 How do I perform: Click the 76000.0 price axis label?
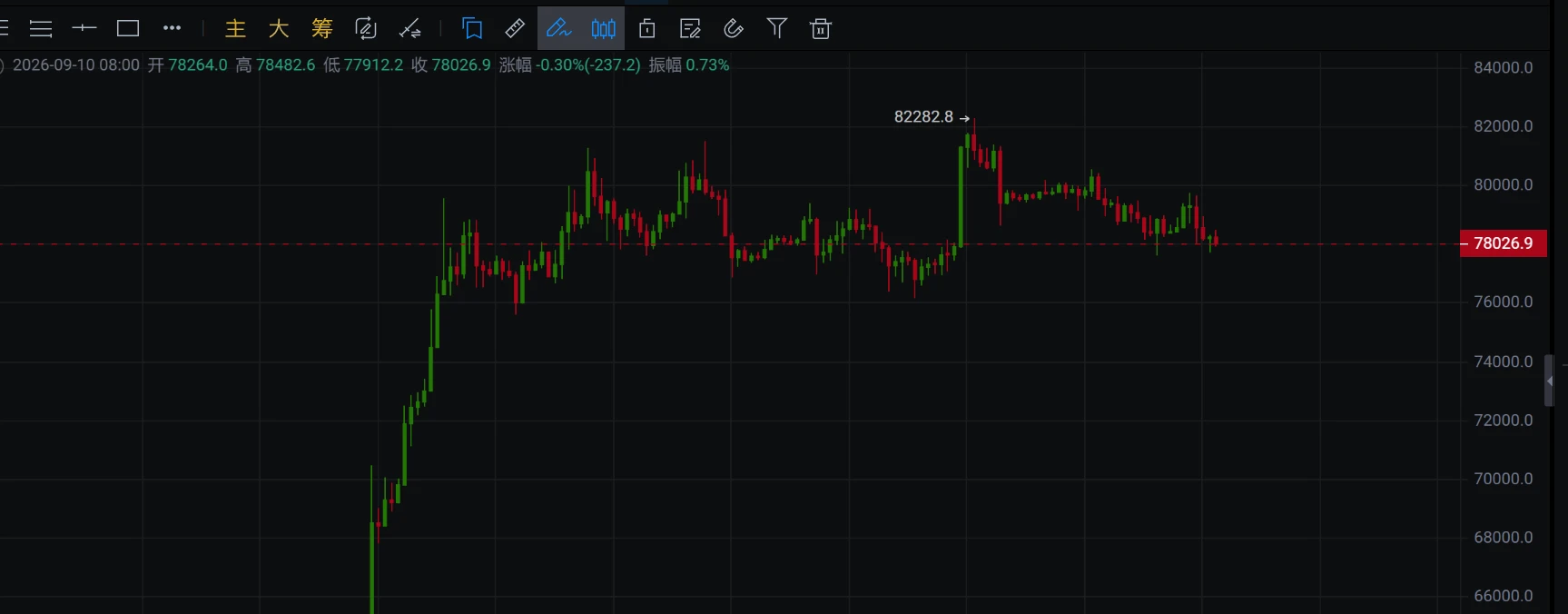point(1503,302)
